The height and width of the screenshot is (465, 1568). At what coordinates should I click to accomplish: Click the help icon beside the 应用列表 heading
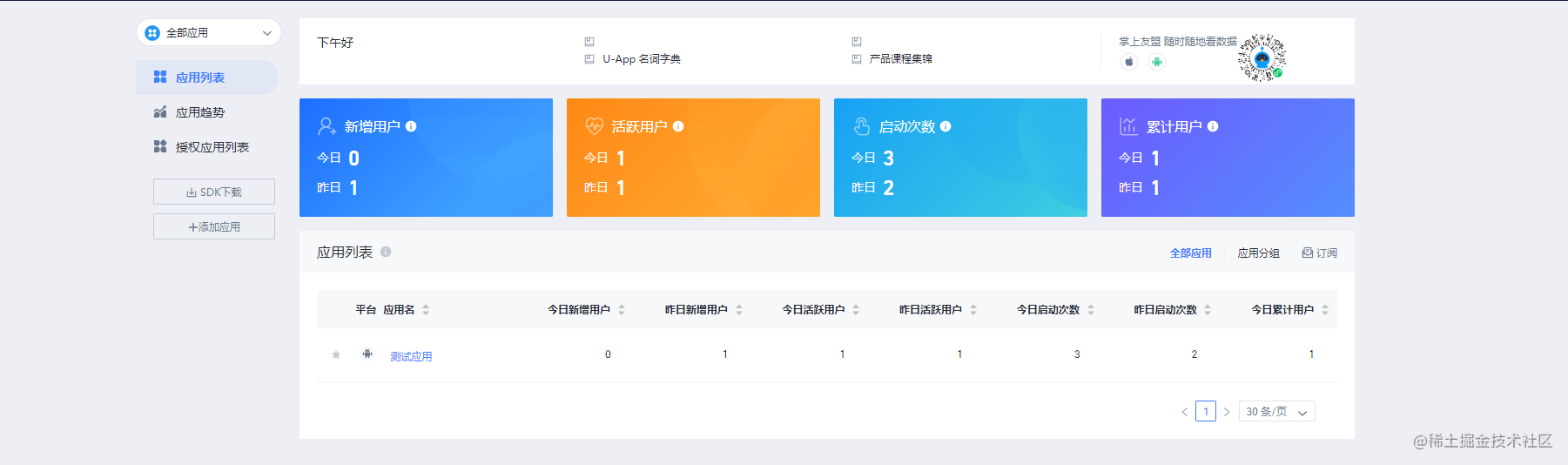[386, 252]
